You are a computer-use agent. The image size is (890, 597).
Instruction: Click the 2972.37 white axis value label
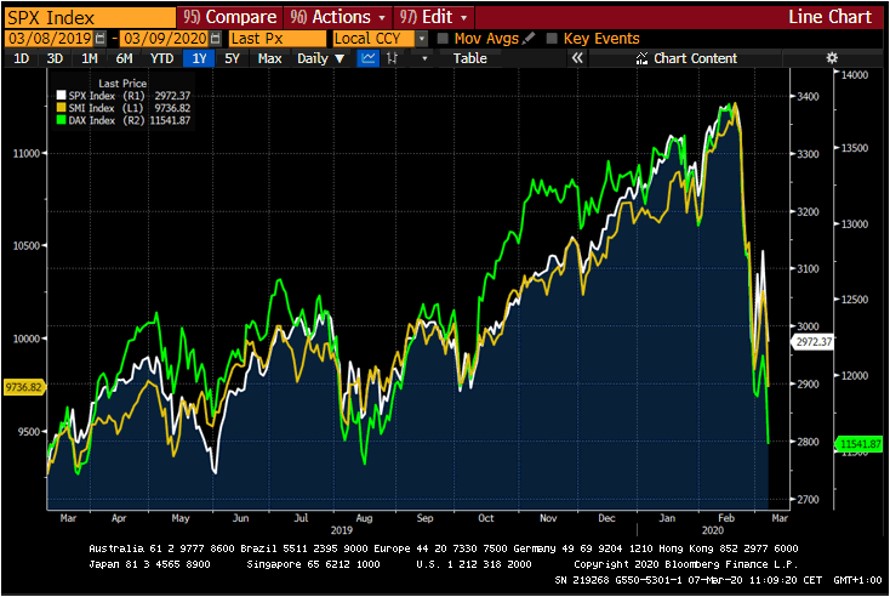click(x=813, y=342)
